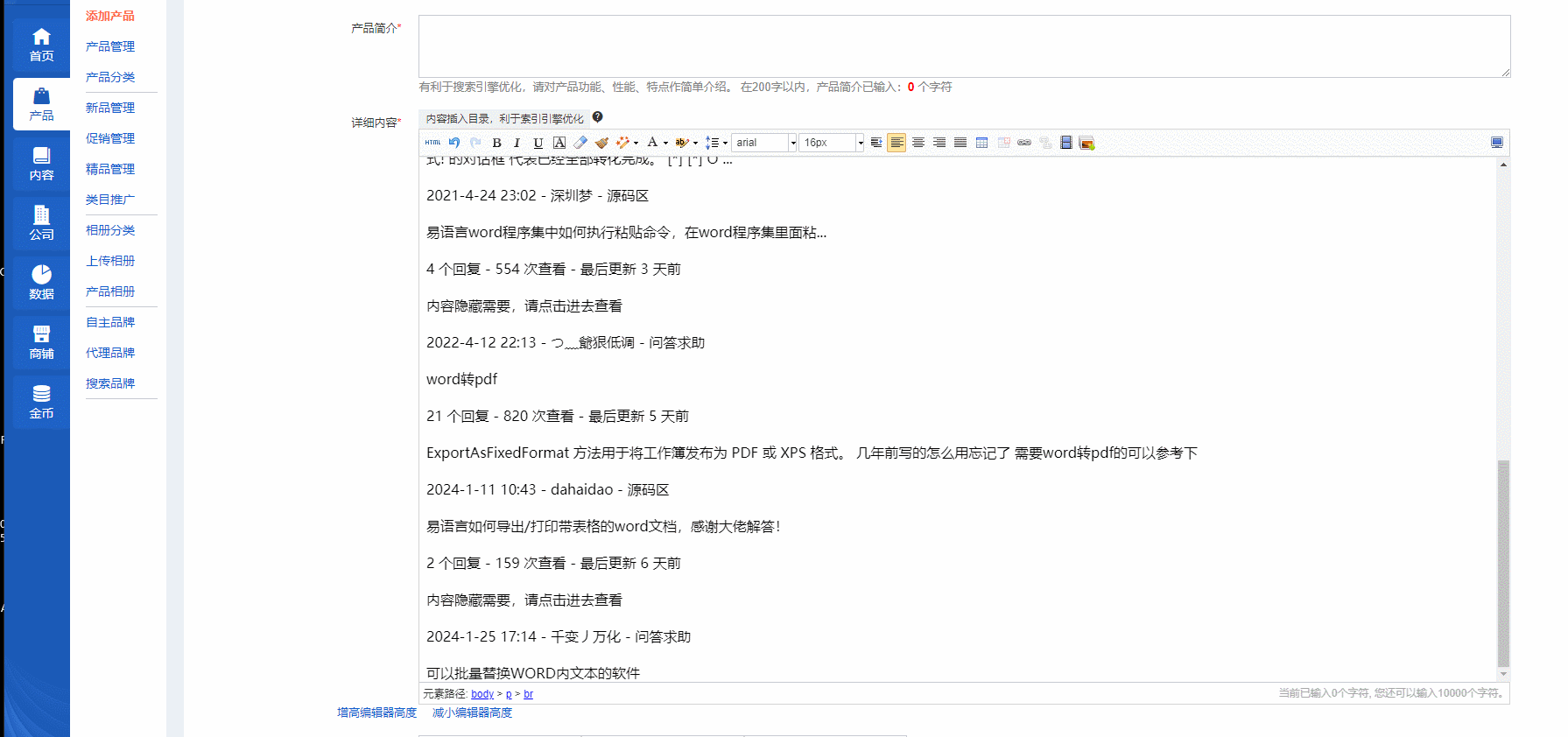Insert a table using the table icon
1568x737 pixels.
click(x=981, y=143)
